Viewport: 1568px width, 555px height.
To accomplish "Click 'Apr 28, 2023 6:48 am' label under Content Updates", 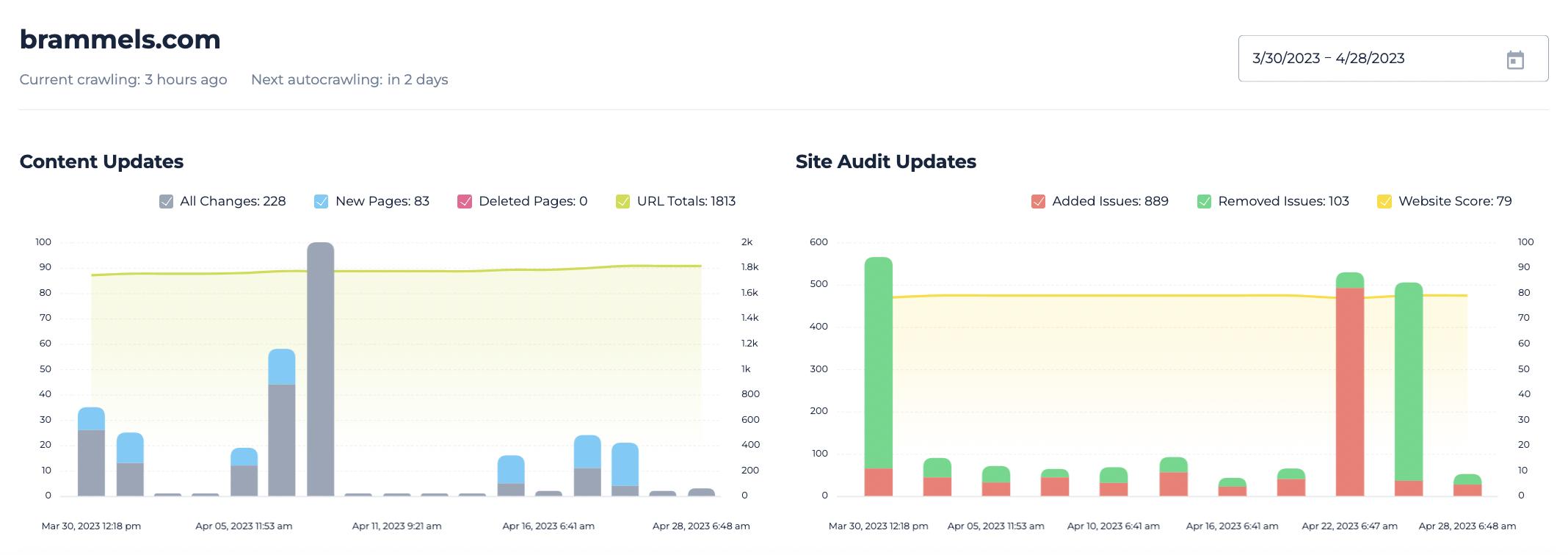I will point(701,526).
